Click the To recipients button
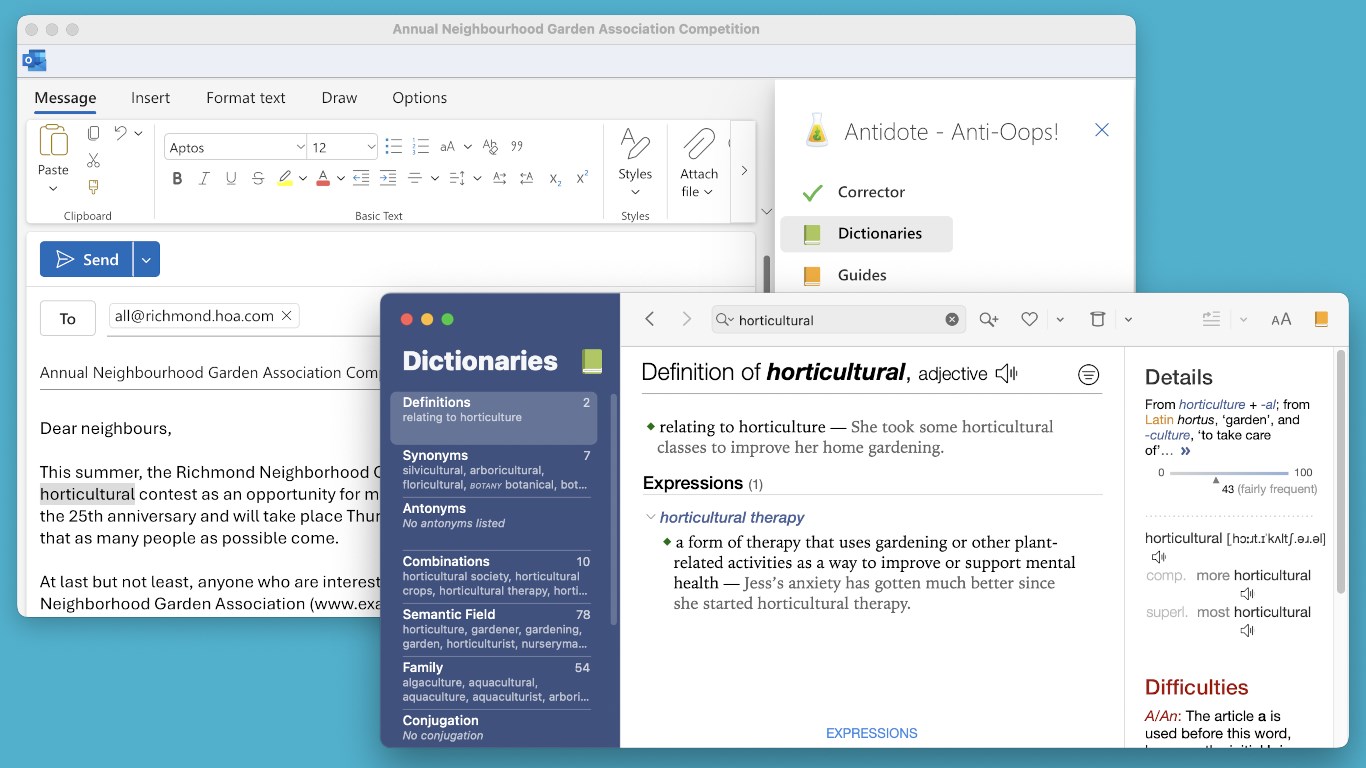This screenshot has height=768, width=1366. 67,319
